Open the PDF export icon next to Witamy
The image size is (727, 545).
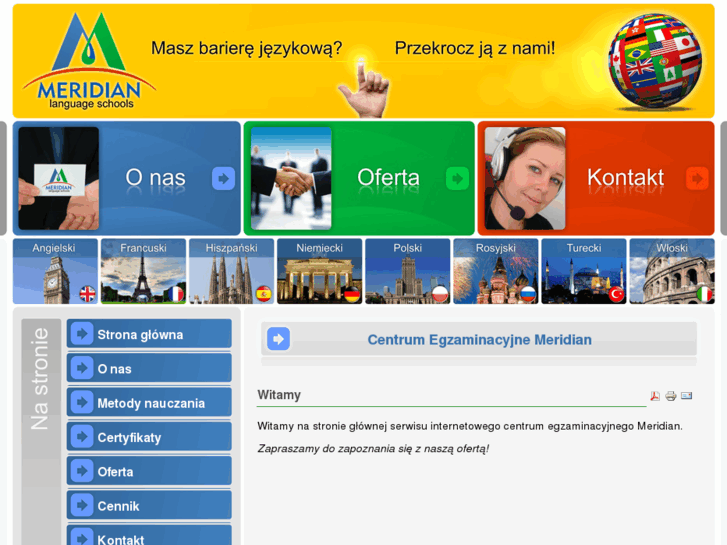point(655,396)
